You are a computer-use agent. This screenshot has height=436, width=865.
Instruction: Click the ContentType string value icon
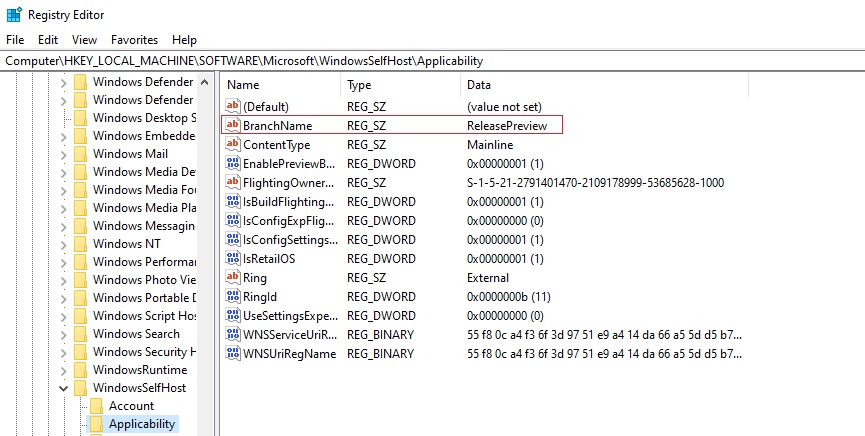pos(233,145)
